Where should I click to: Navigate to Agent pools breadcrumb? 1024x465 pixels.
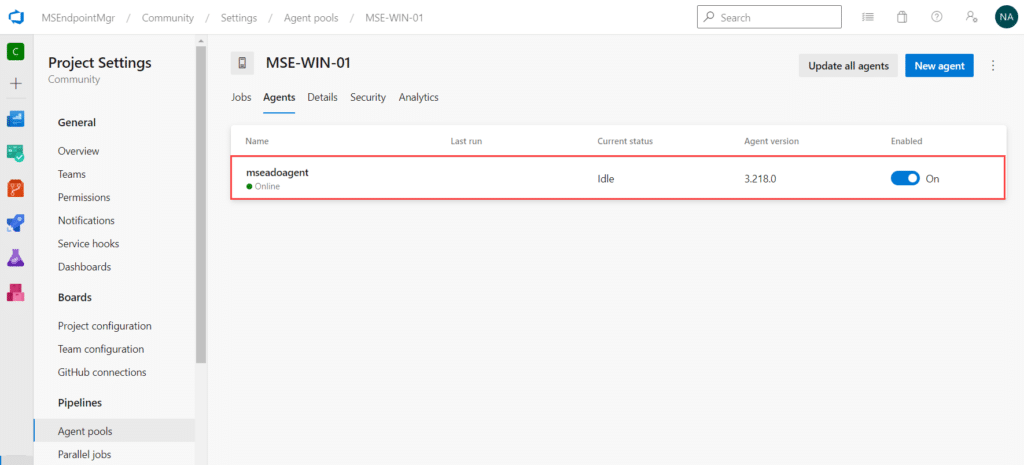(311, 18)
